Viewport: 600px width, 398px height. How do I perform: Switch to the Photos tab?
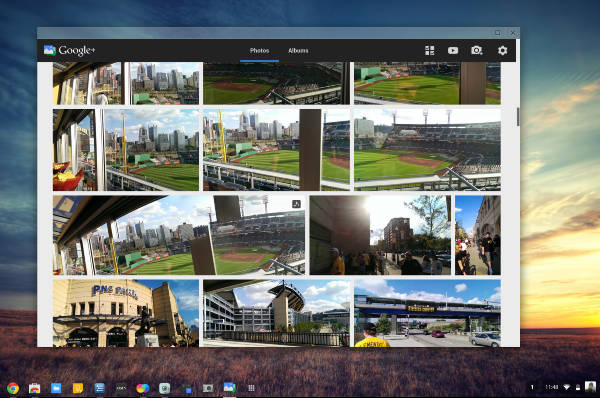click(x=259, y=51)
